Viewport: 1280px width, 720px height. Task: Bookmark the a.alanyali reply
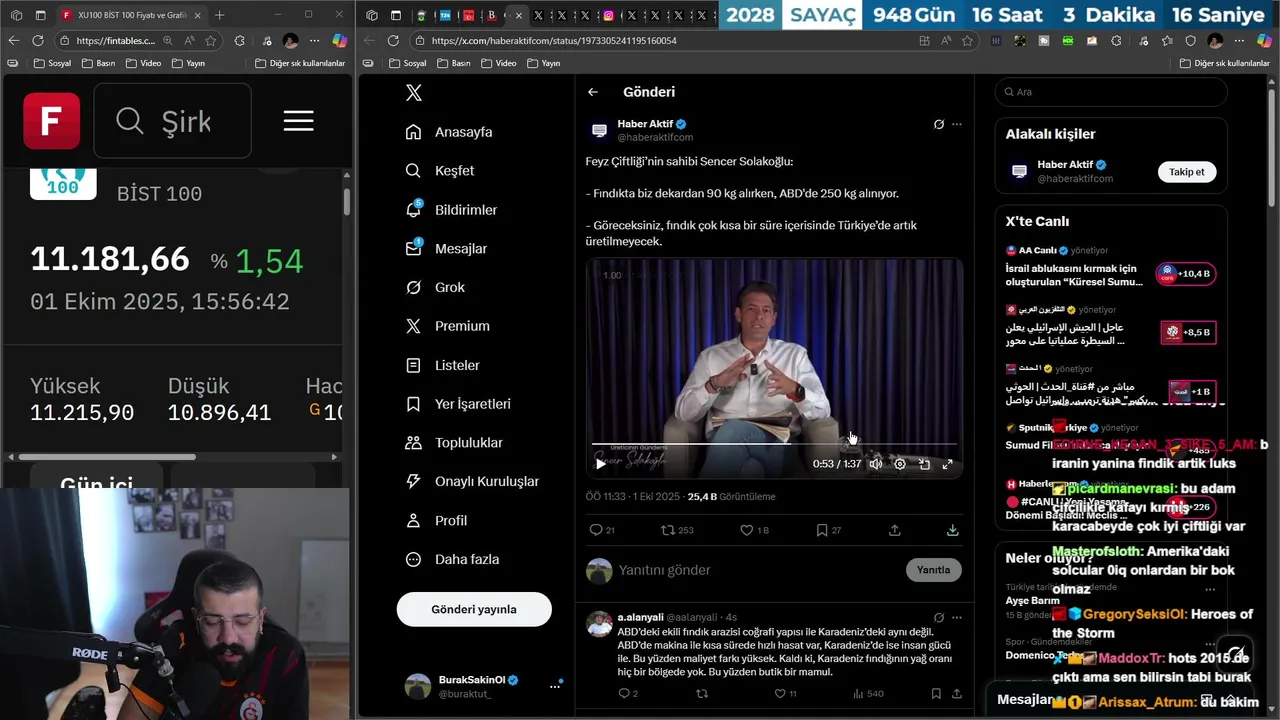(936, 693)
